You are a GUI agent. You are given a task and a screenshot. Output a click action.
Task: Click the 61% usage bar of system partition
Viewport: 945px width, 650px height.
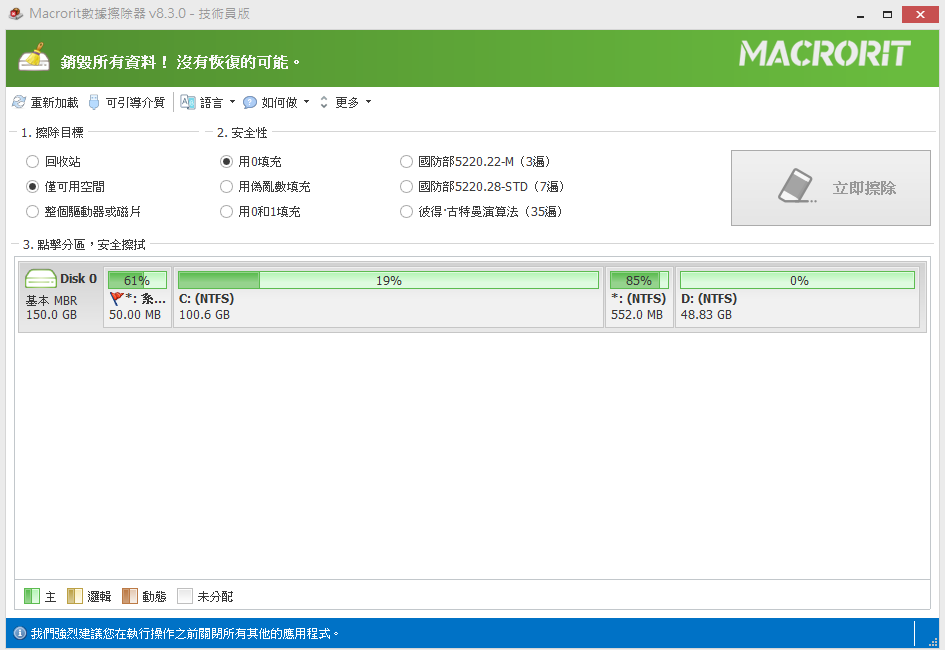click(137, 280)
